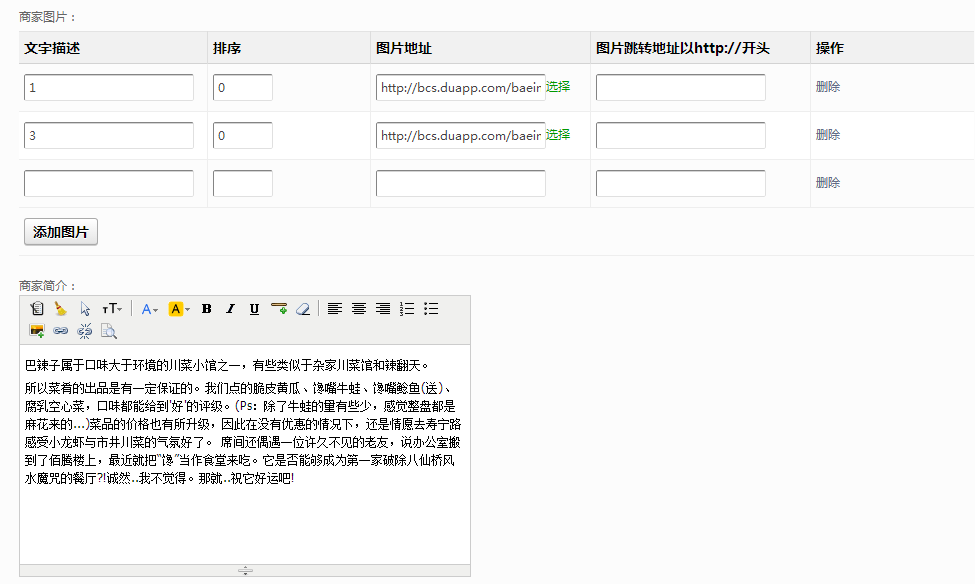This screenshot has height=584, width=975.
Task: Center align the editor text
Action: [x=359, y=309]
